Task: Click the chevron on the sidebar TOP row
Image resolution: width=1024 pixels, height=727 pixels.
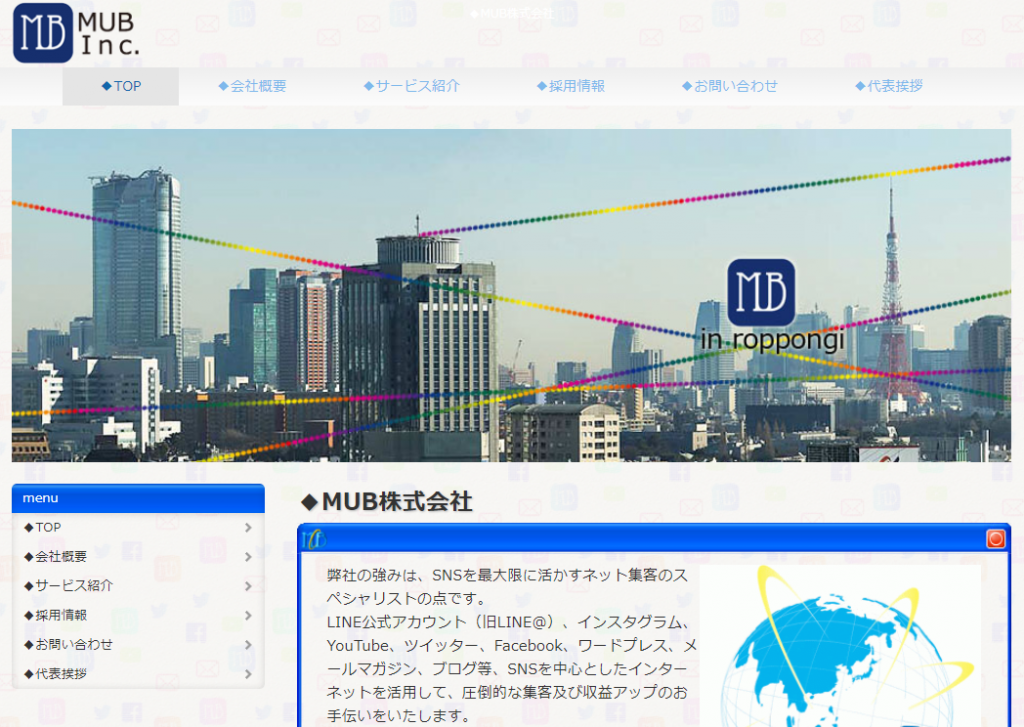Action: [248, 527]
